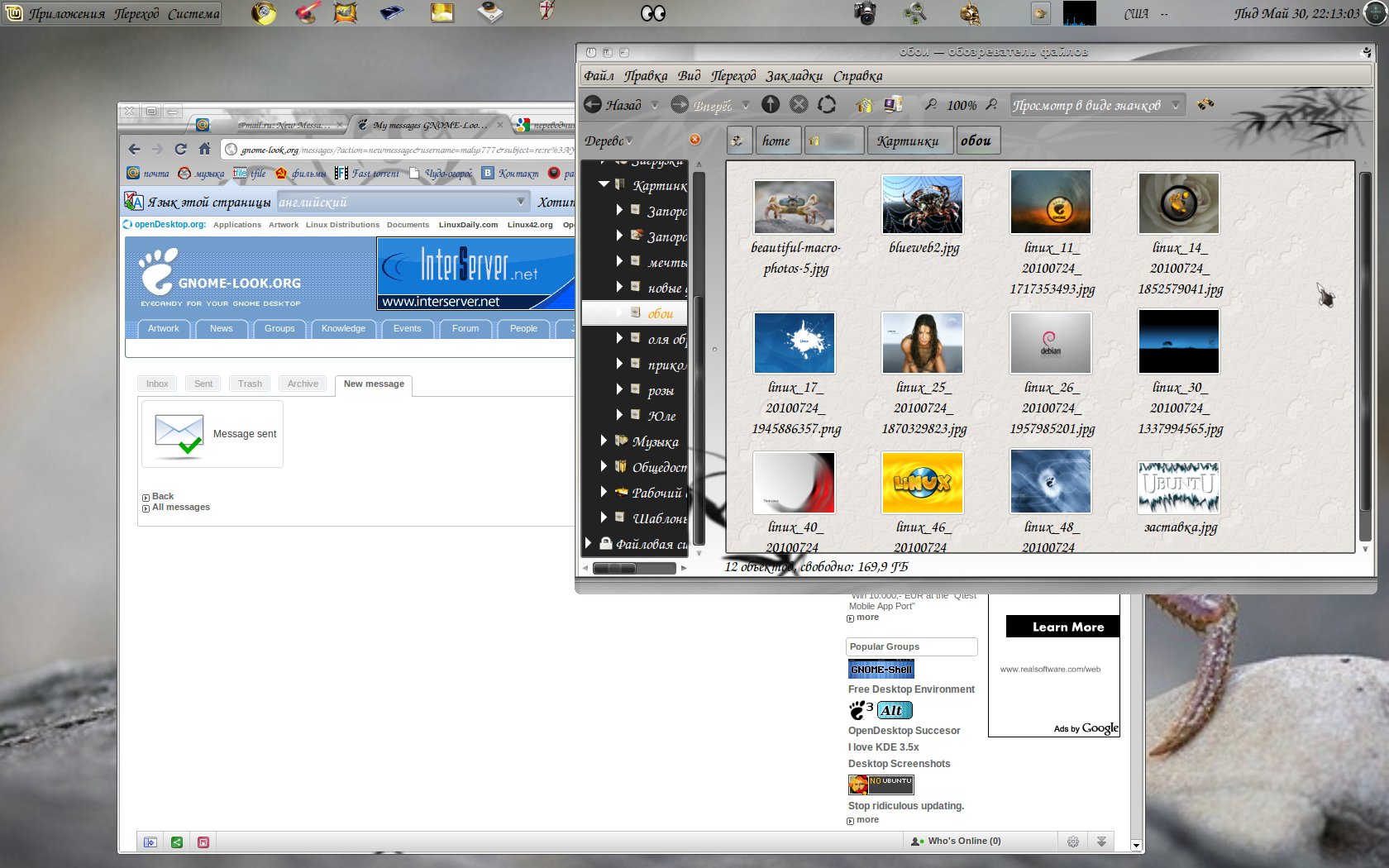Screen dimensions: 1389x868
Task: Switch to the Archive tab
Action: pos(303,384)
